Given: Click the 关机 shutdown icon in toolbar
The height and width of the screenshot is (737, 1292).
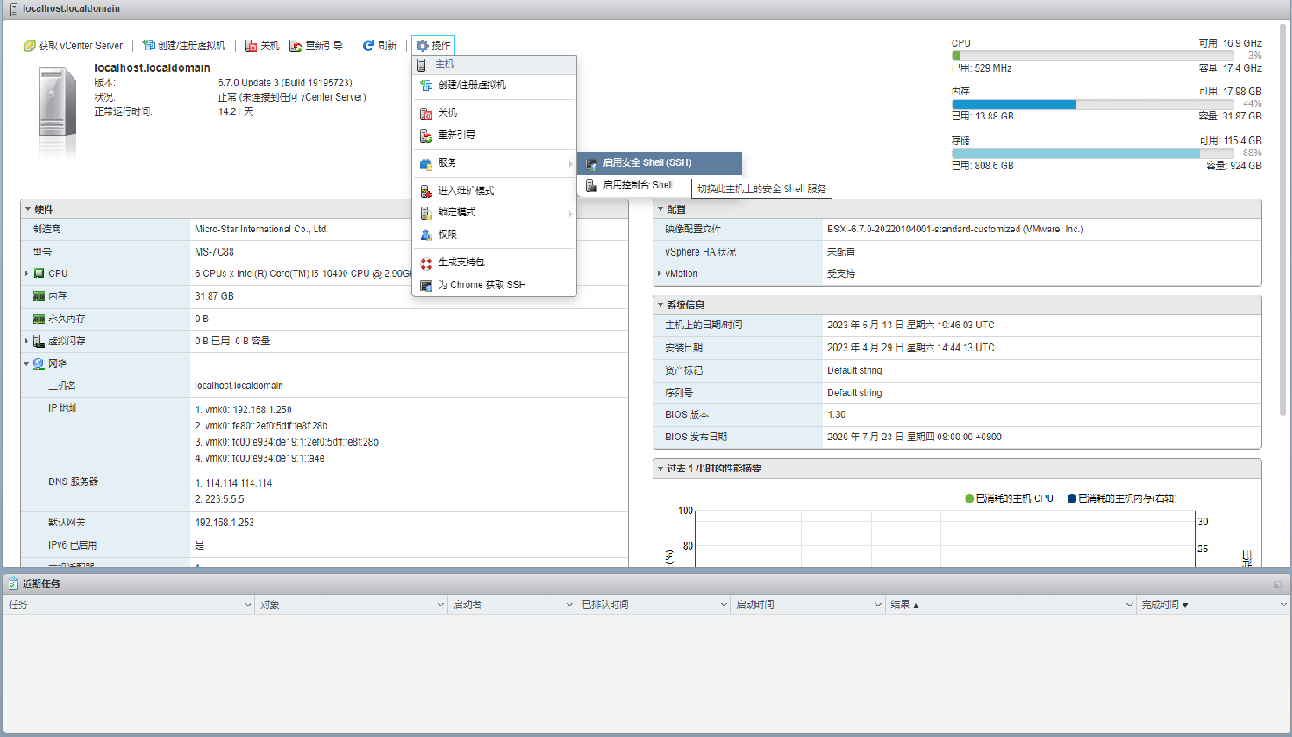Looking at the screenshot, I should point(250,46).
